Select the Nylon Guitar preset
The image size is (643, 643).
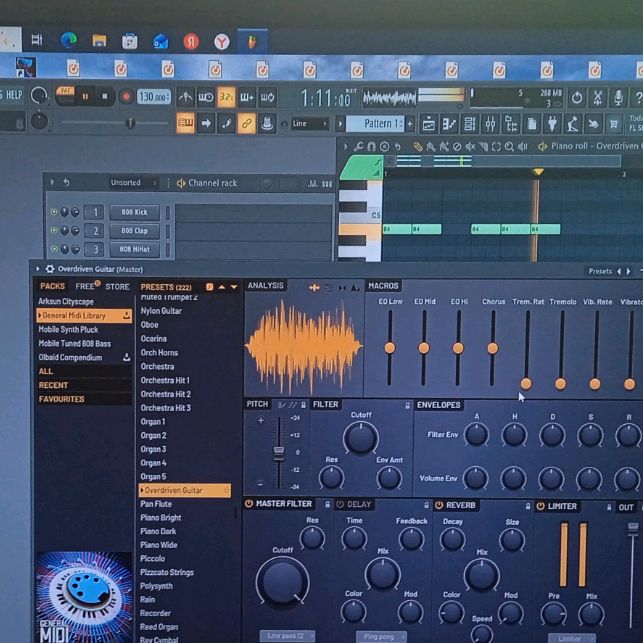pos(161,311)
